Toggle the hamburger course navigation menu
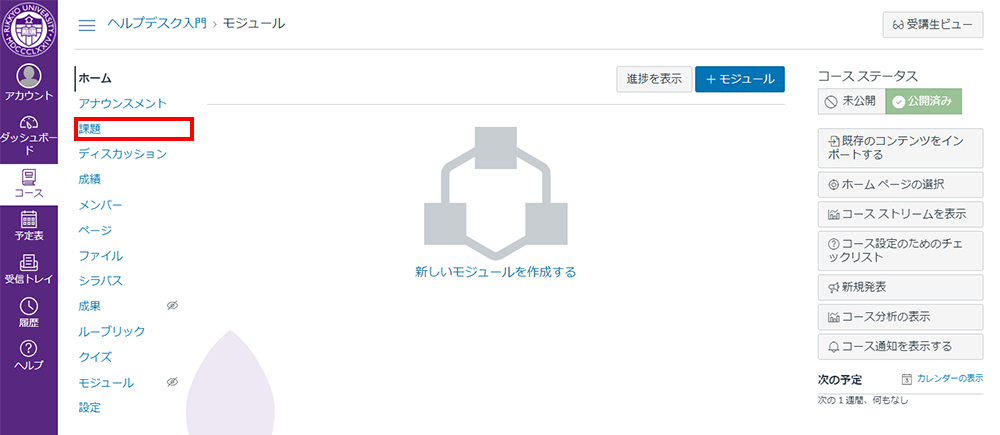Image resolution: width=1000 pixels, height=435 pixels. [x=87, y=24]
